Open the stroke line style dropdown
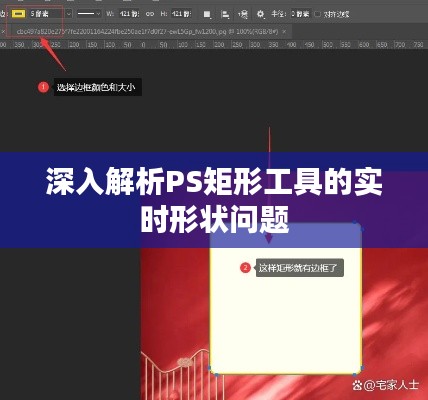 89,14
